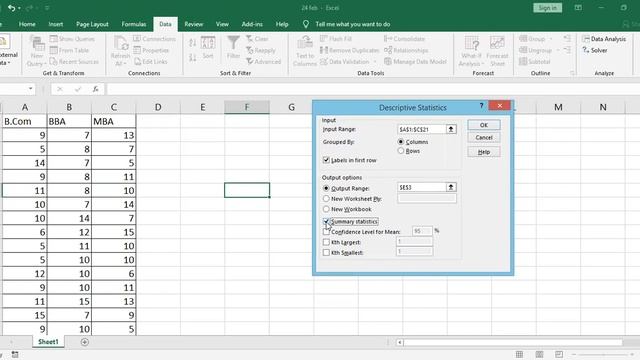Click Cancel in Descriptive Statistics dialog

point(484,138)
